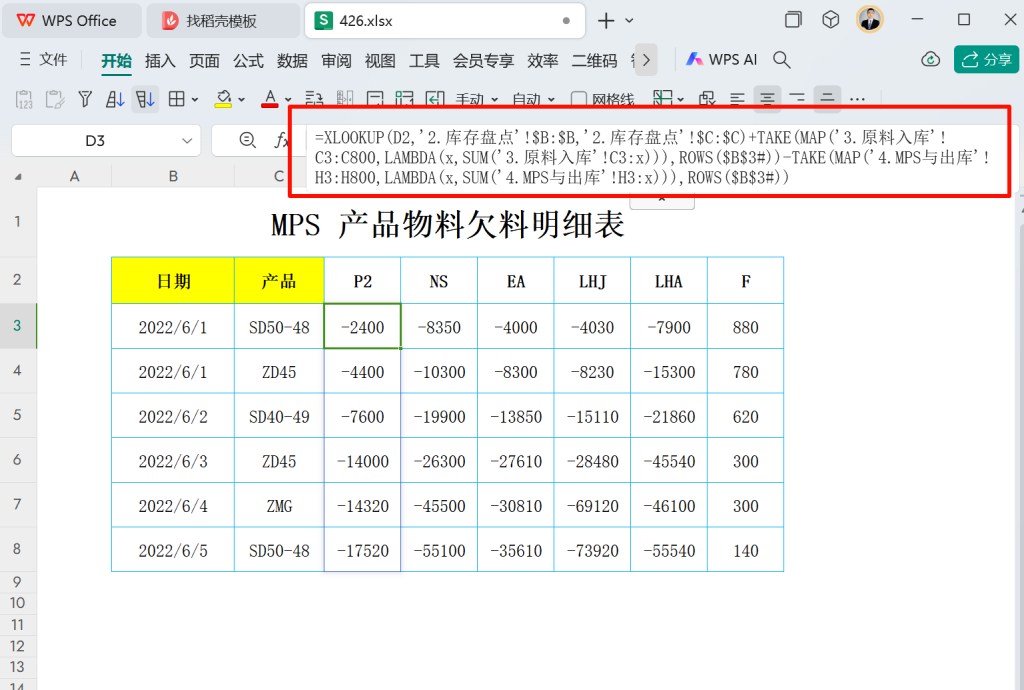Open the user avatar profile

pyautogui.click(x=869, y=20)
